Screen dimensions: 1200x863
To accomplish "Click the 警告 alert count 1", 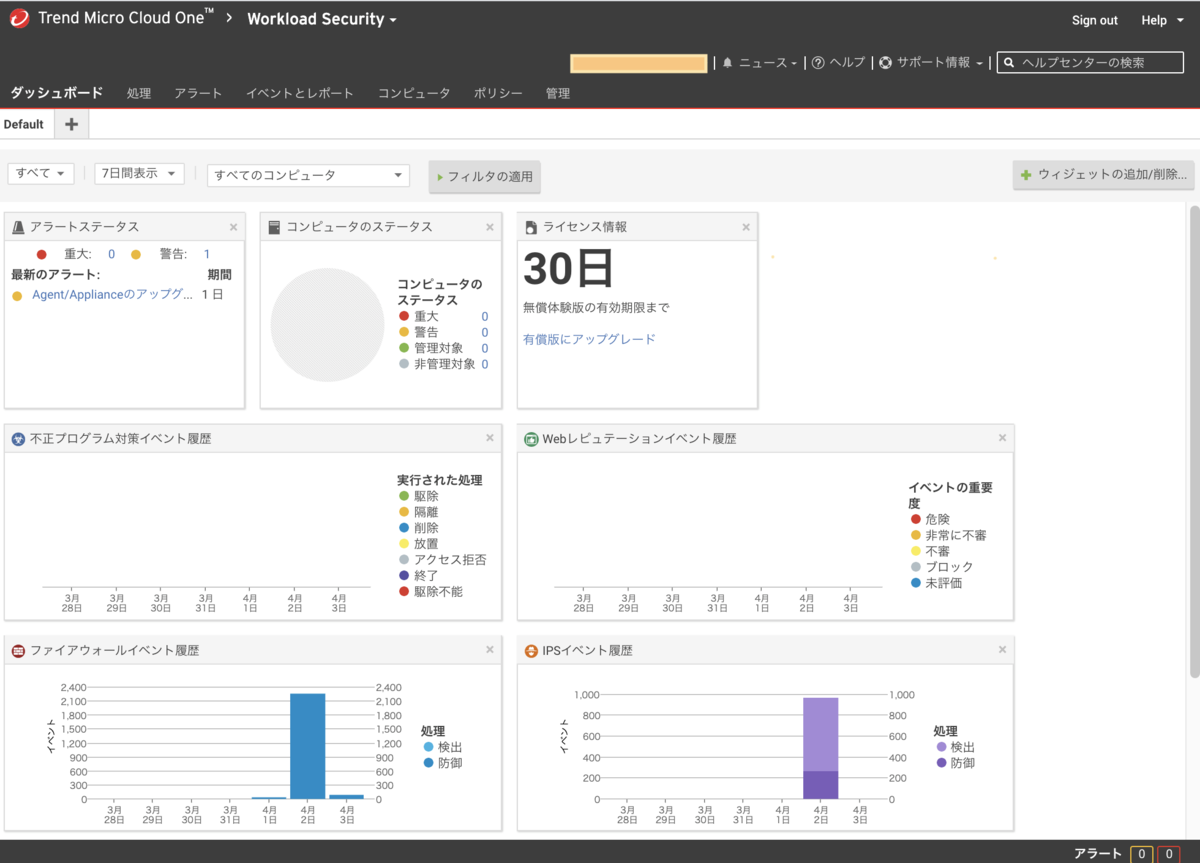I will pyautogui.click(x=207, y=254).
